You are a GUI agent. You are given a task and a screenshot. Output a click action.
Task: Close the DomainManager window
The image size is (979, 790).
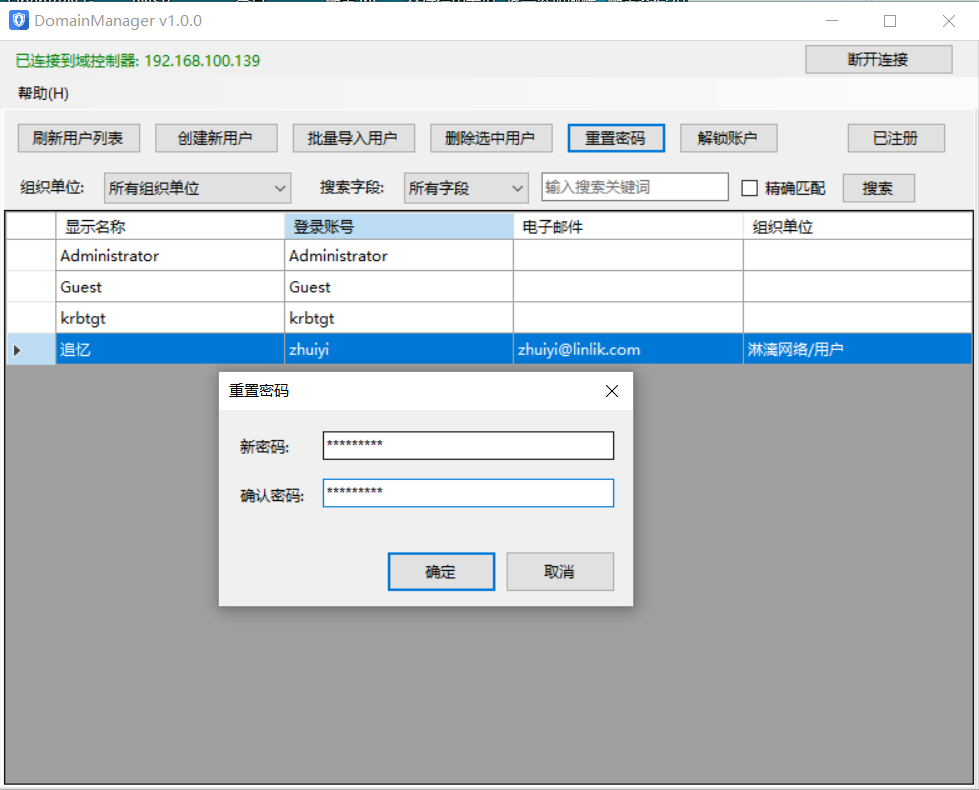point(948,21)
